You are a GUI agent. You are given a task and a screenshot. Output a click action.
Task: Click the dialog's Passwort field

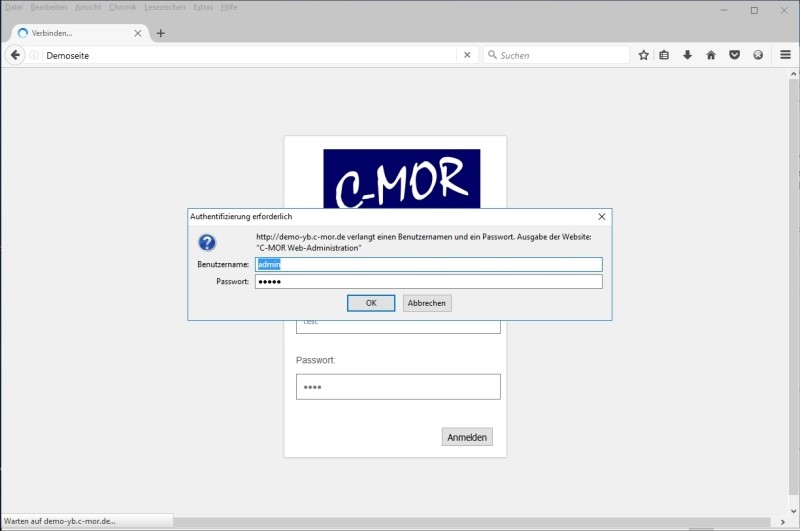[428, 282]
